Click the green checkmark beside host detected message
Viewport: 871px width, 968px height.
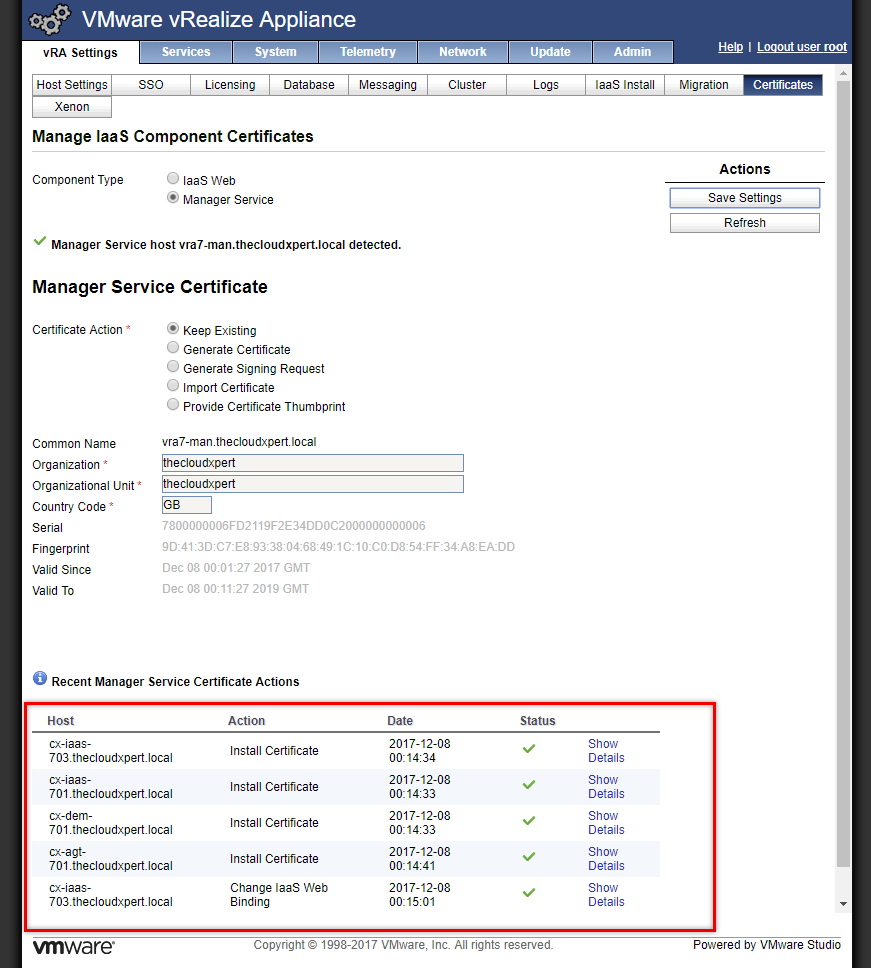tap(40, 242)
